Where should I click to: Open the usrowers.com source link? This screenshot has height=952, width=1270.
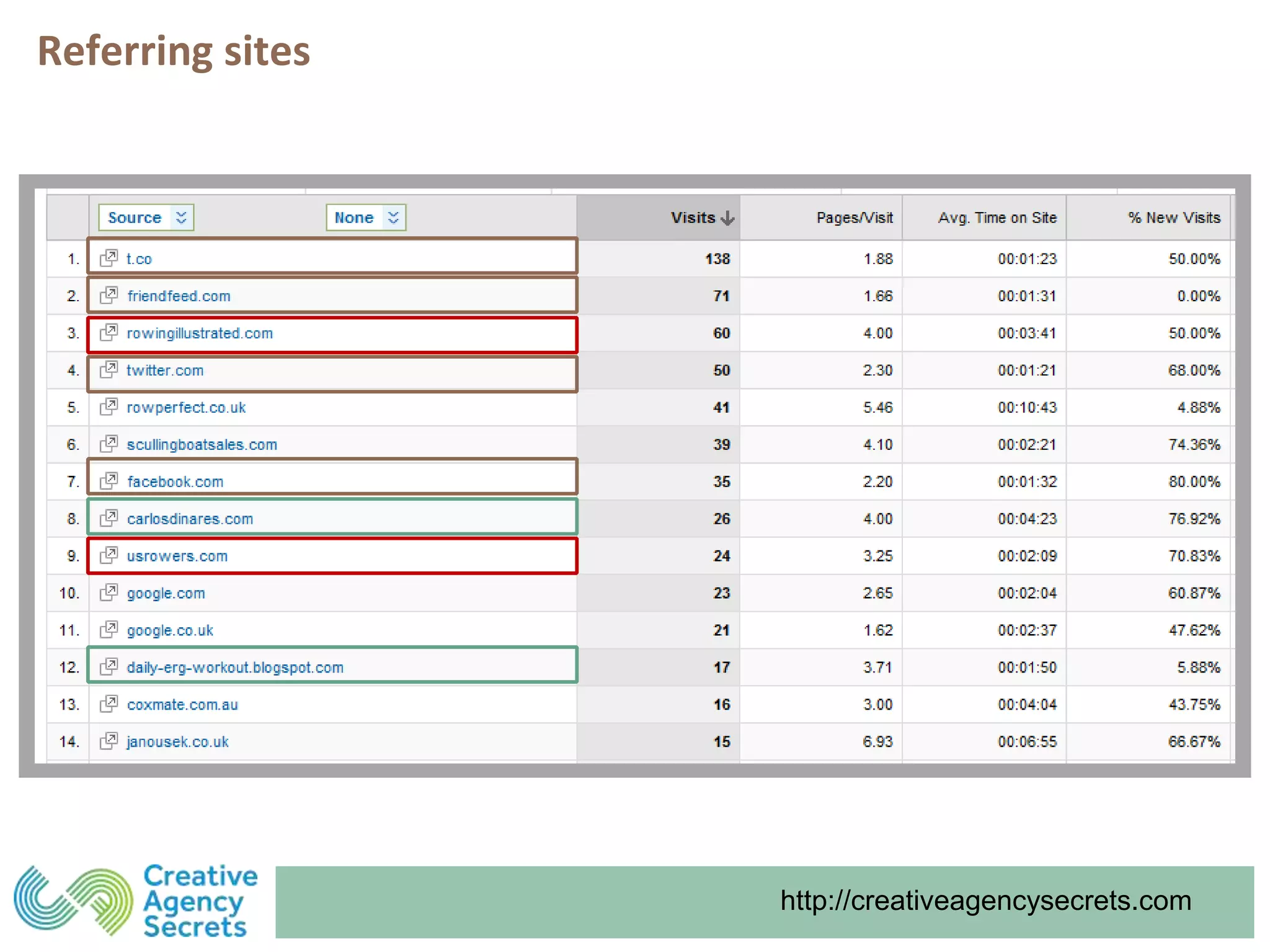click(177, 557)
